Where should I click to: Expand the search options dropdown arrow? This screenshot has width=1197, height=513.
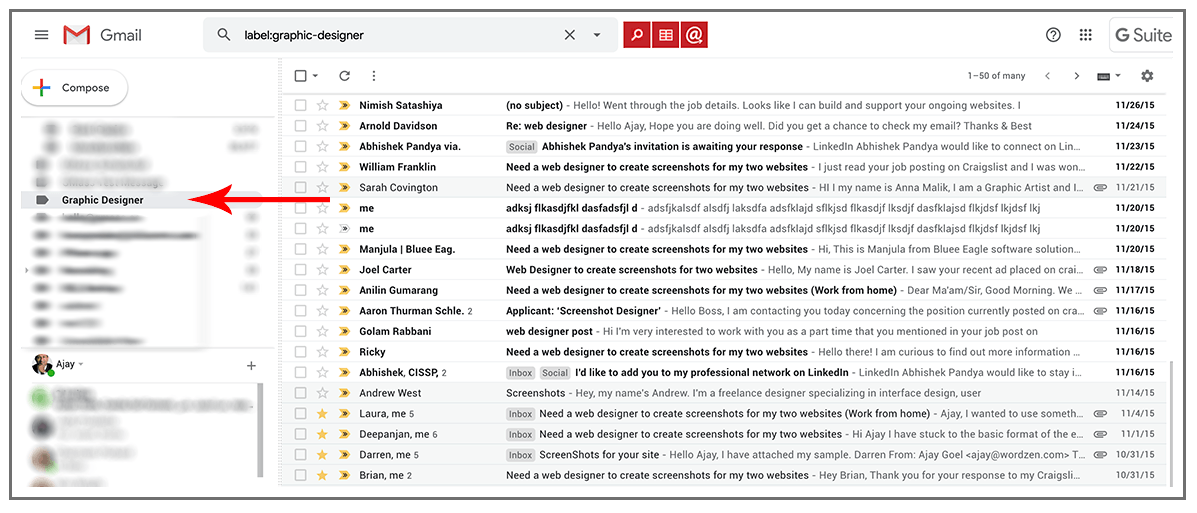click(597, 35)
